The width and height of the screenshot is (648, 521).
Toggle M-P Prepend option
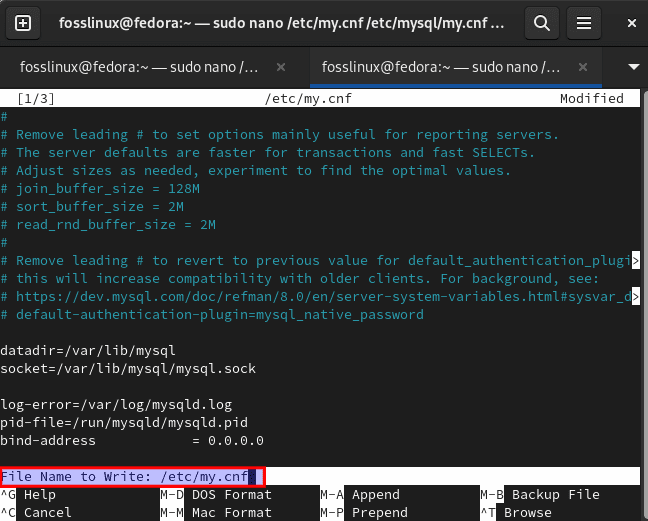(364, 512)
